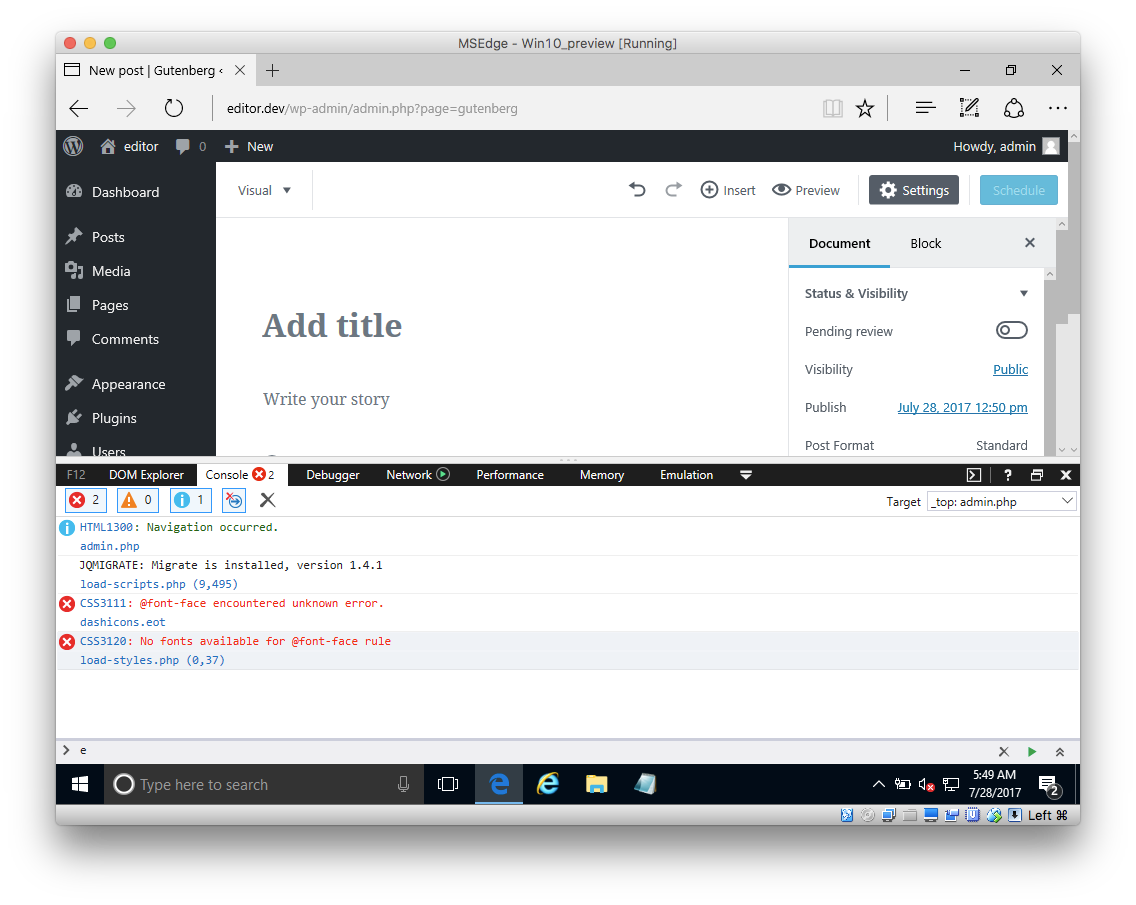Image resolution: width=1136 pixels, height=905 pixels.
Task: Collapse the Status & Visibility section
Action: (1023, 293)
